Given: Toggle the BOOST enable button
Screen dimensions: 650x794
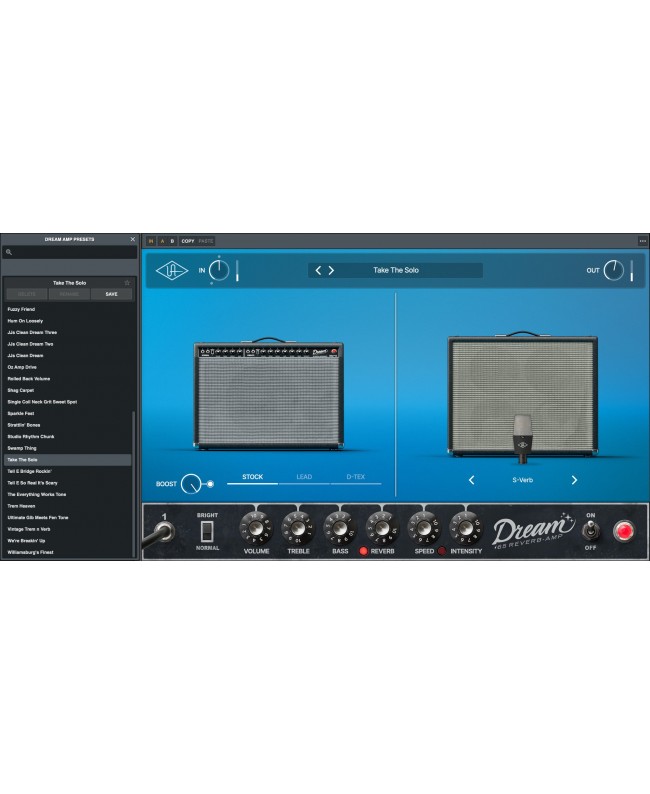Looking at the screenshot, I should (x=210, y=484).
